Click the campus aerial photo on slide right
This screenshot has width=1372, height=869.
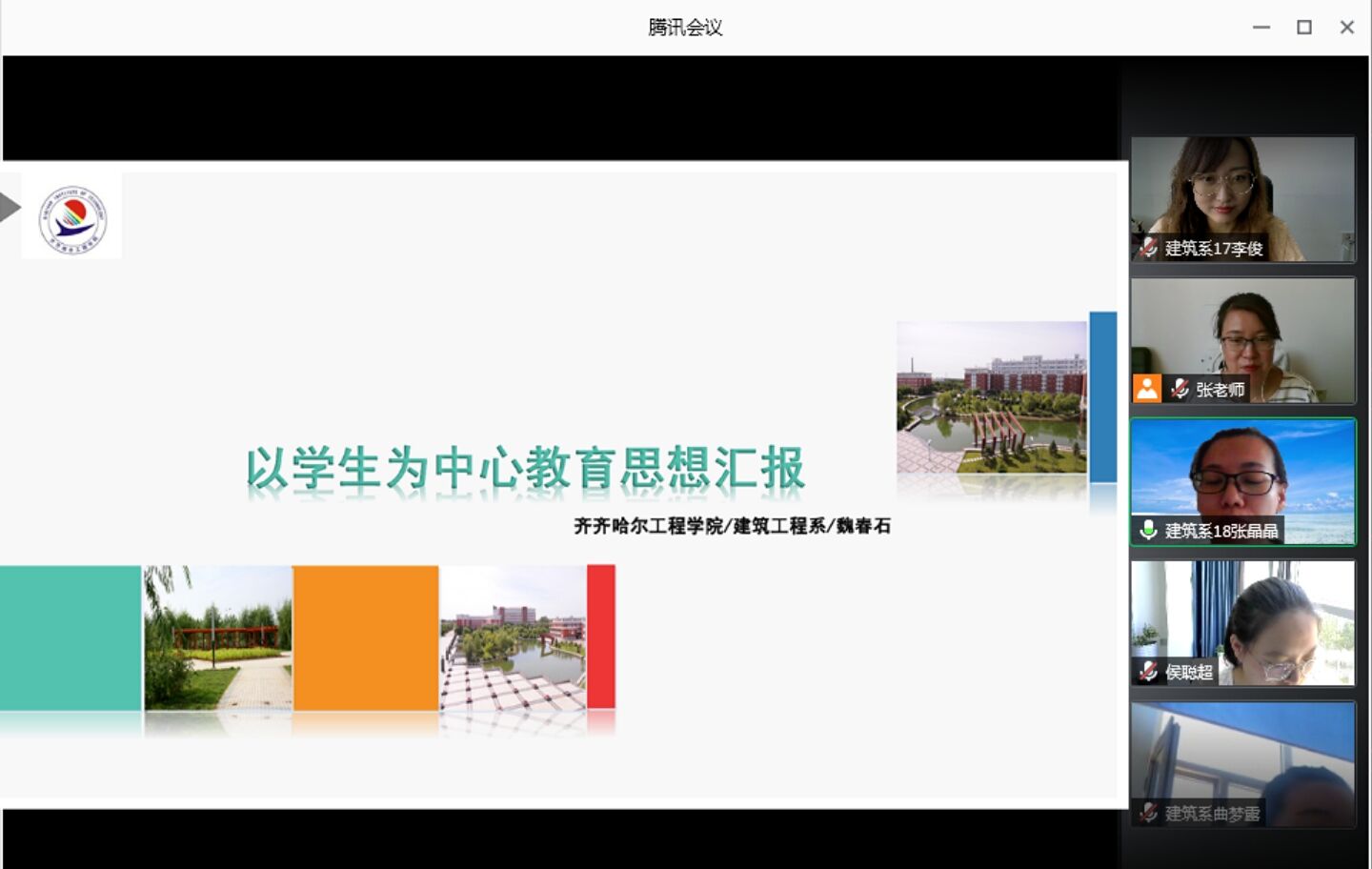991,397
